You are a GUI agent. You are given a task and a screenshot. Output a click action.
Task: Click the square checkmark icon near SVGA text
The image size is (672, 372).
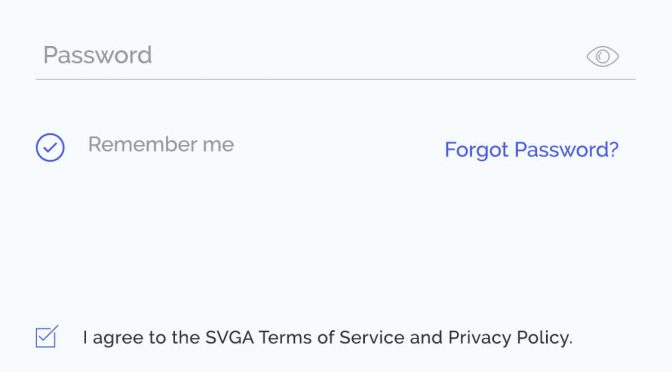click(x=47, y=337)
